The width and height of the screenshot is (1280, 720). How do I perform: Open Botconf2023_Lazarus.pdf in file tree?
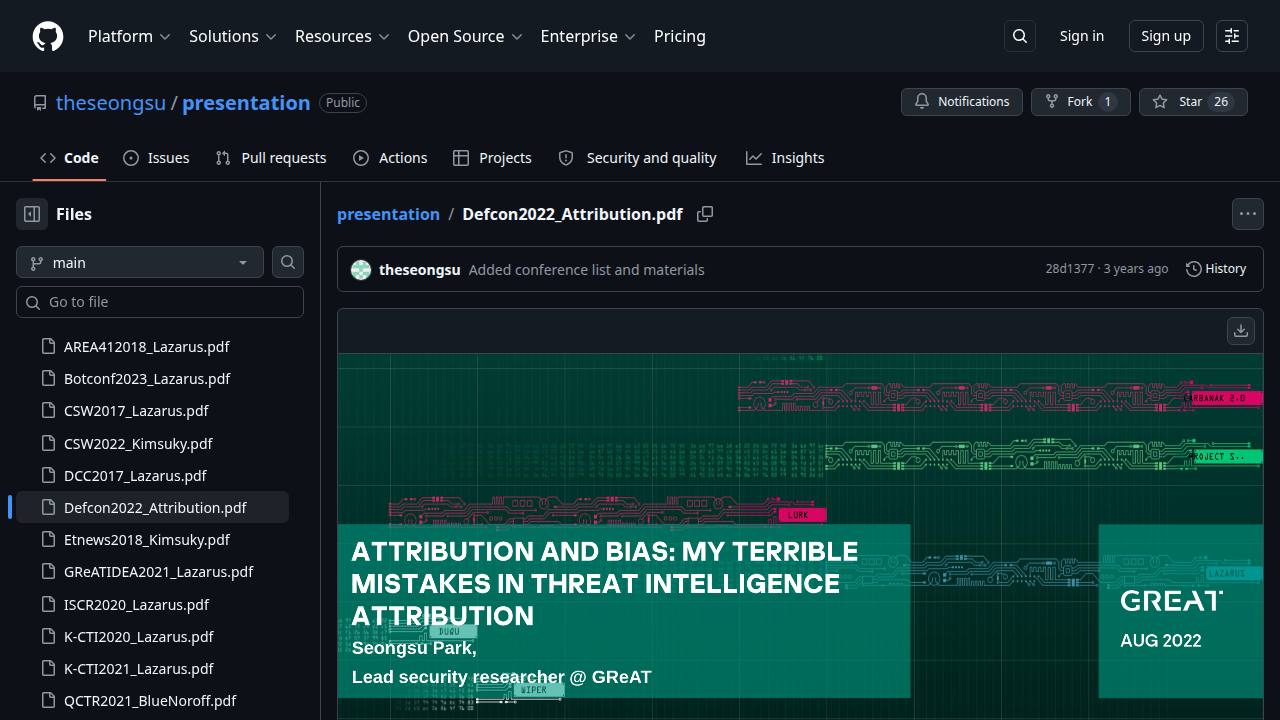(147, 378)
